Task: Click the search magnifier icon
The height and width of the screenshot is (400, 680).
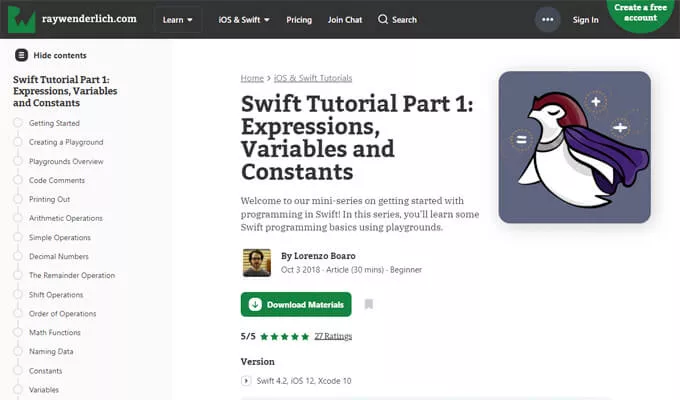Action: 382,20
